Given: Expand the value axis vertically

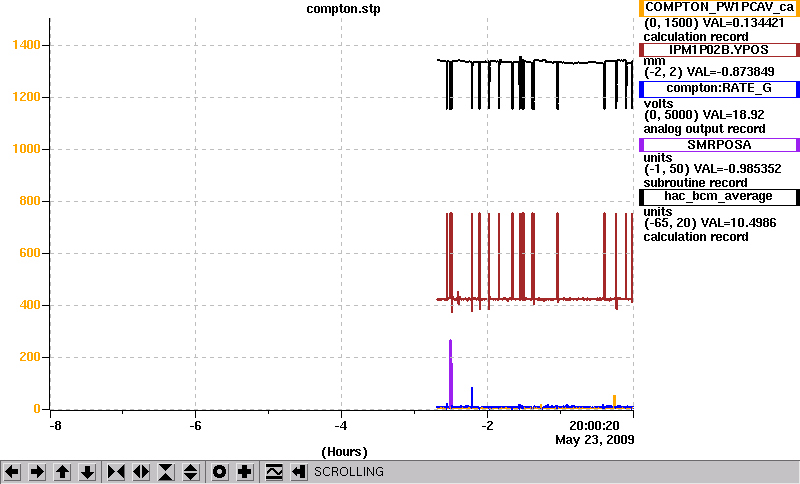Looking at the screenshot, I should 191,472.
